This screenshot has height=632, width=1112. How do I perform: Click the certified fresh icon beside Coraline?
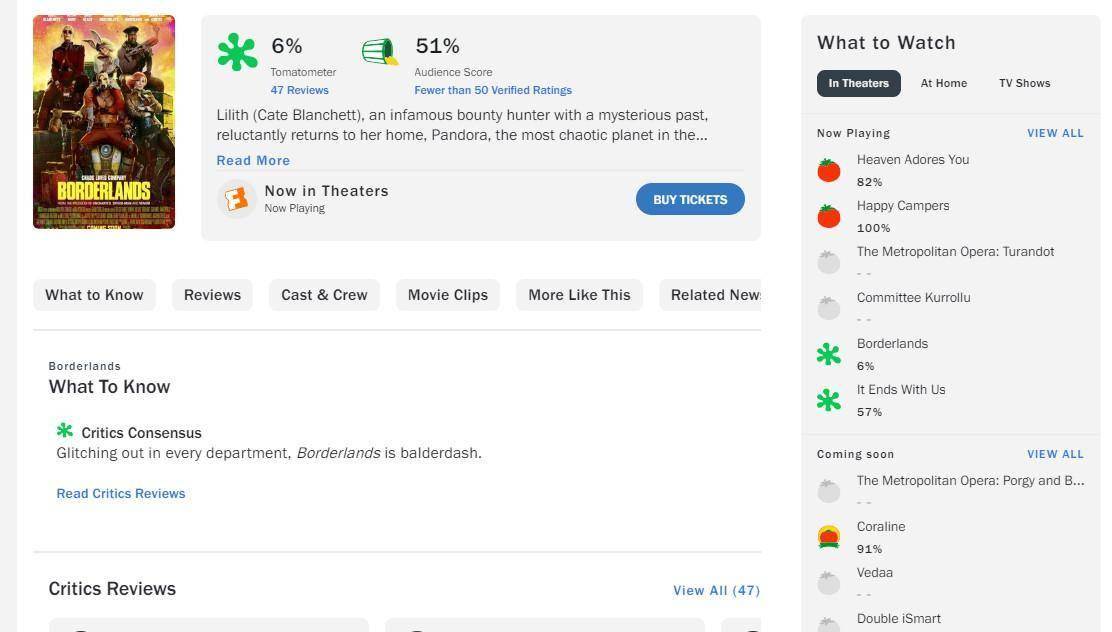click(x=828, y=537)
